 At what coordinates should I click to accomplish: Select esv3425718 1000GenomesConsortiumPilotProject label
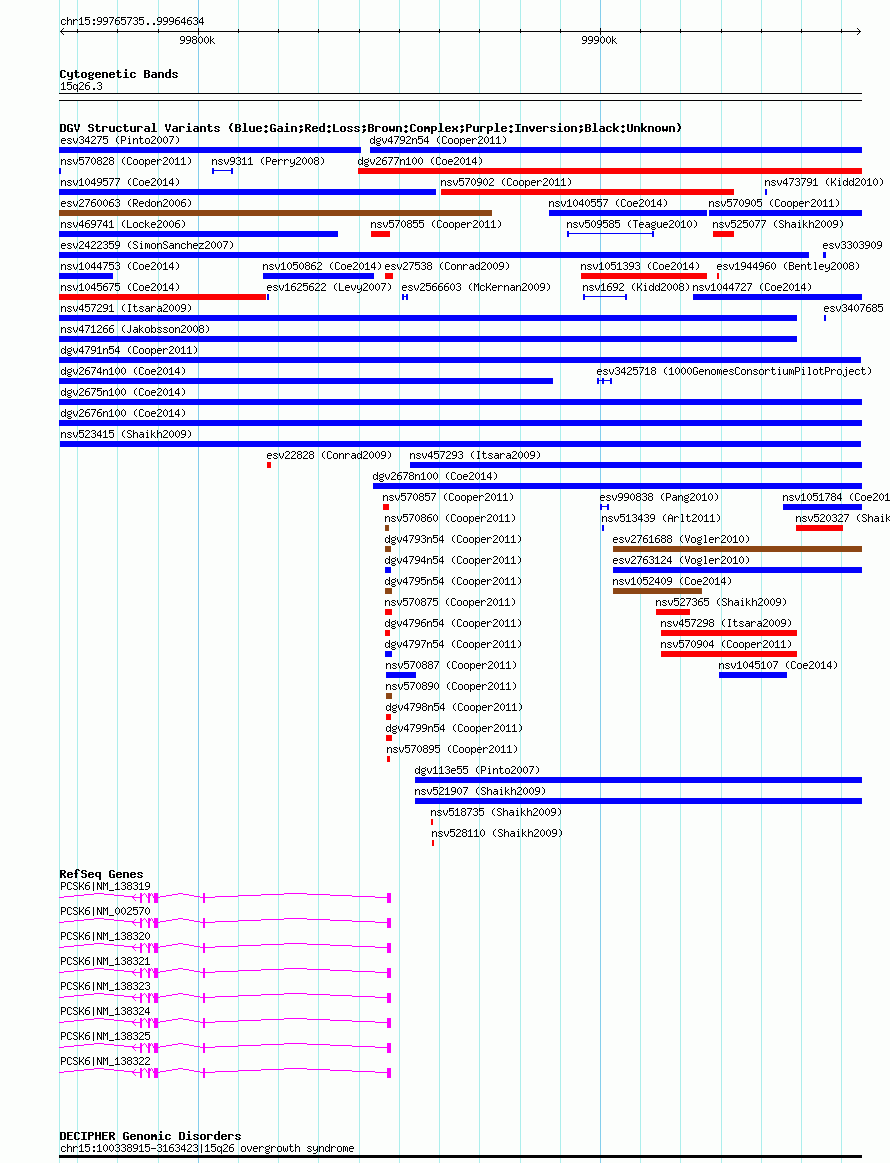(x=734, y=371)
